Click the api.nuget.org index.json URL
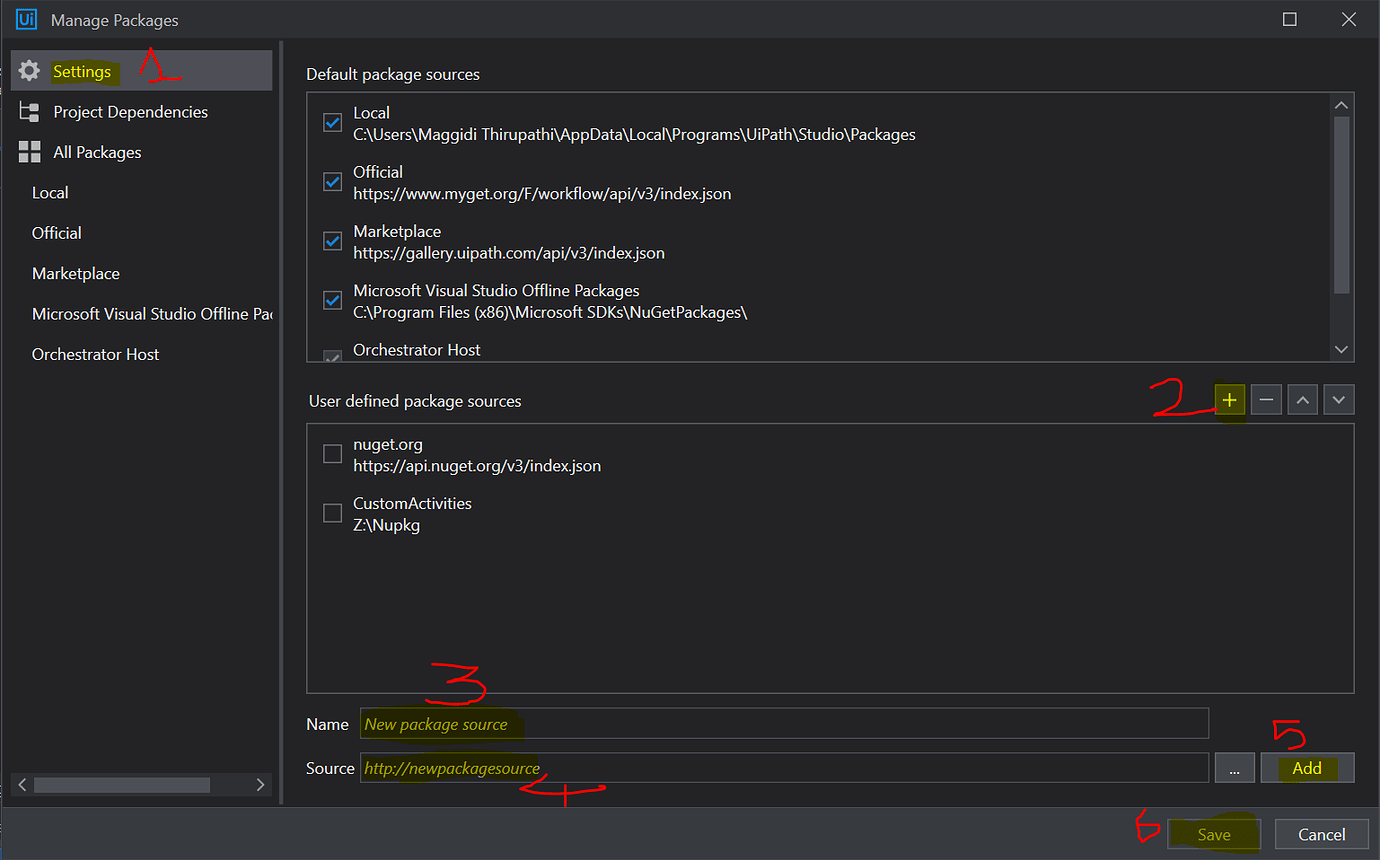 [x=477, y=466]
